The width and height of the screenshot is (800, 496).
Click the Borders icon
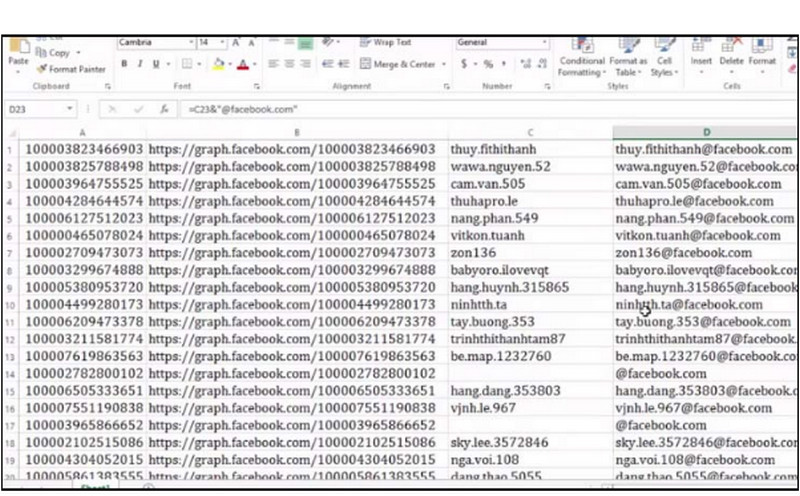187,64
